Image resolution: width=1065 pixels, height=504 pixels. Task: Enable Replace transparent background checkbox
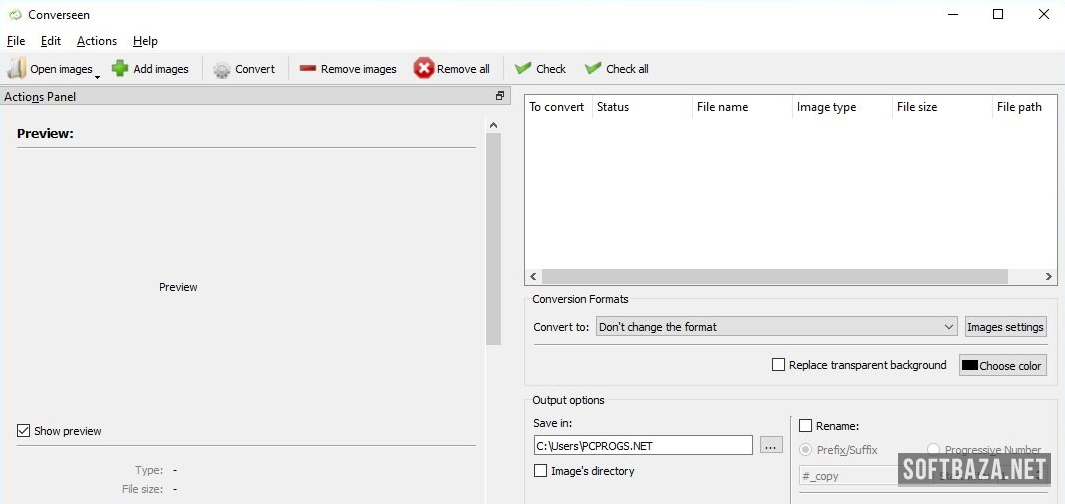(778, 365)
